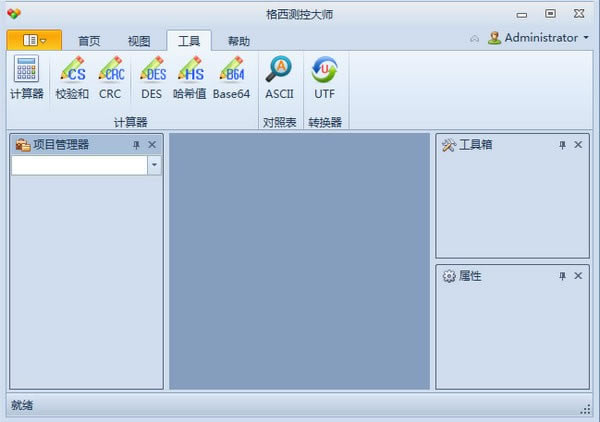The image size is (600, 422).
Task: Click the resize grip in status bar
Action: pos(585,409)
